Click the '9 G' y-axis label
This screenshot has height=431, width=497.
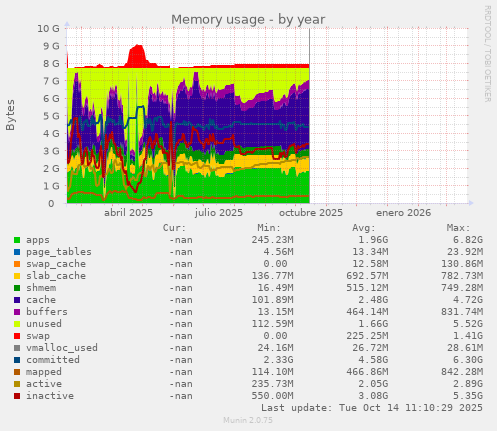51,46
